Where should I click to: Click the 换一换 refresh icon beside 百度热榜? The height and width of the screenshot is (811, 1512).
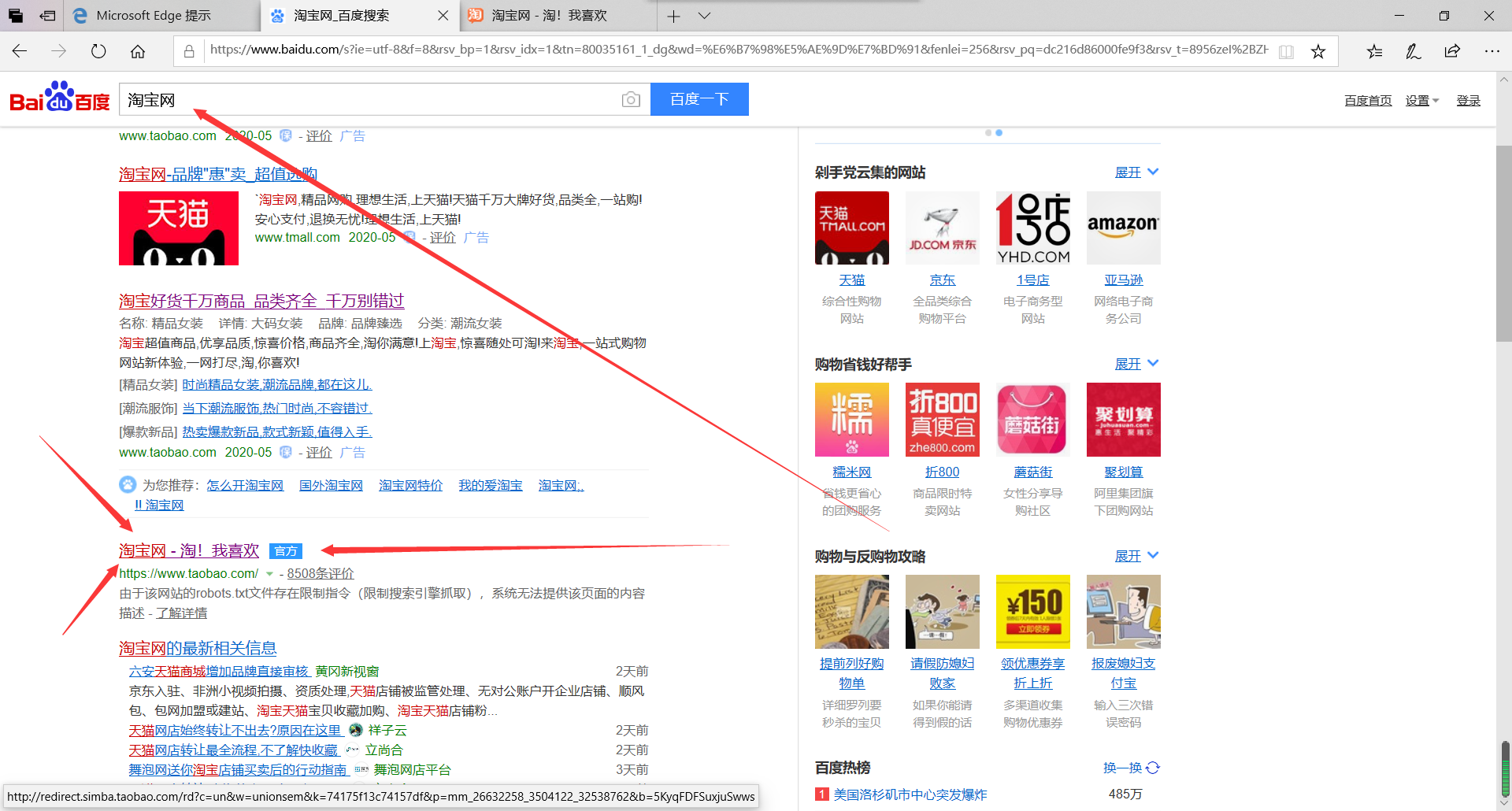click(1151, 768)
